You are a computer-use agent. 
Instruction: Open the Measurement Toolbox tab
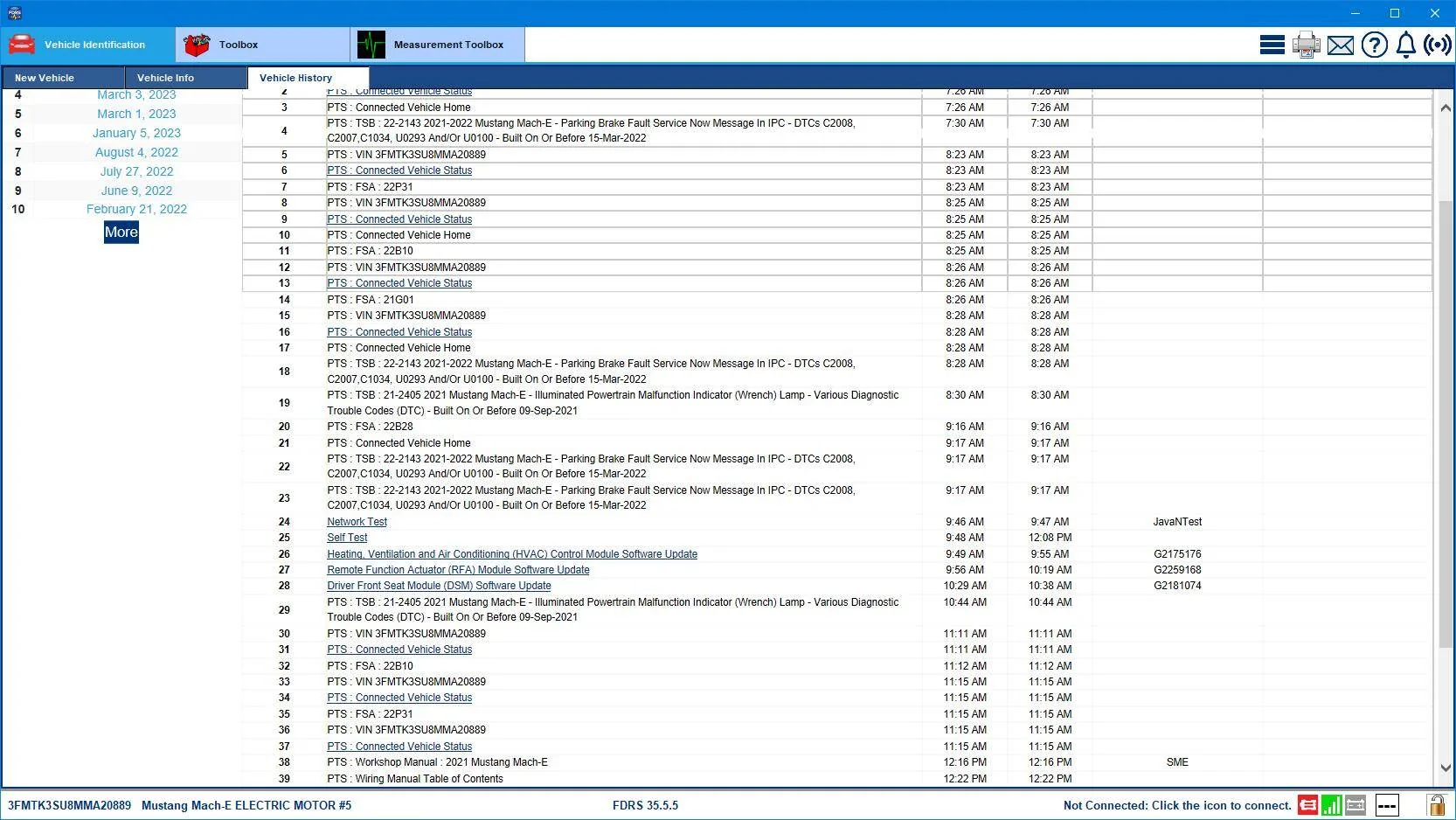tap(437, 45)
